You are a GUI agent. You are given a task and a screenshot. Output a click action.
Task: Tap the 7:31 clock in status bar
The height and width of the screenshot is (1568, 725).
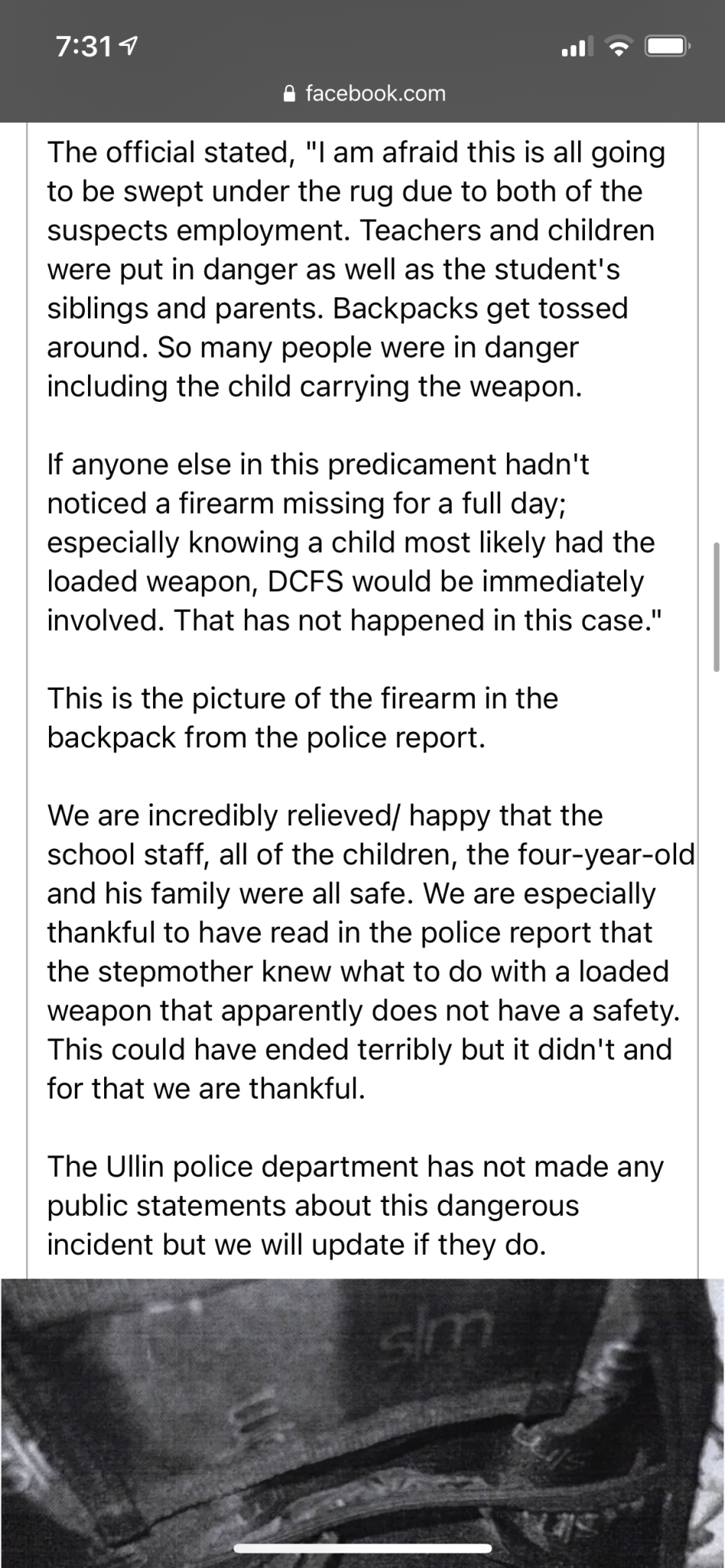(84, 48)
